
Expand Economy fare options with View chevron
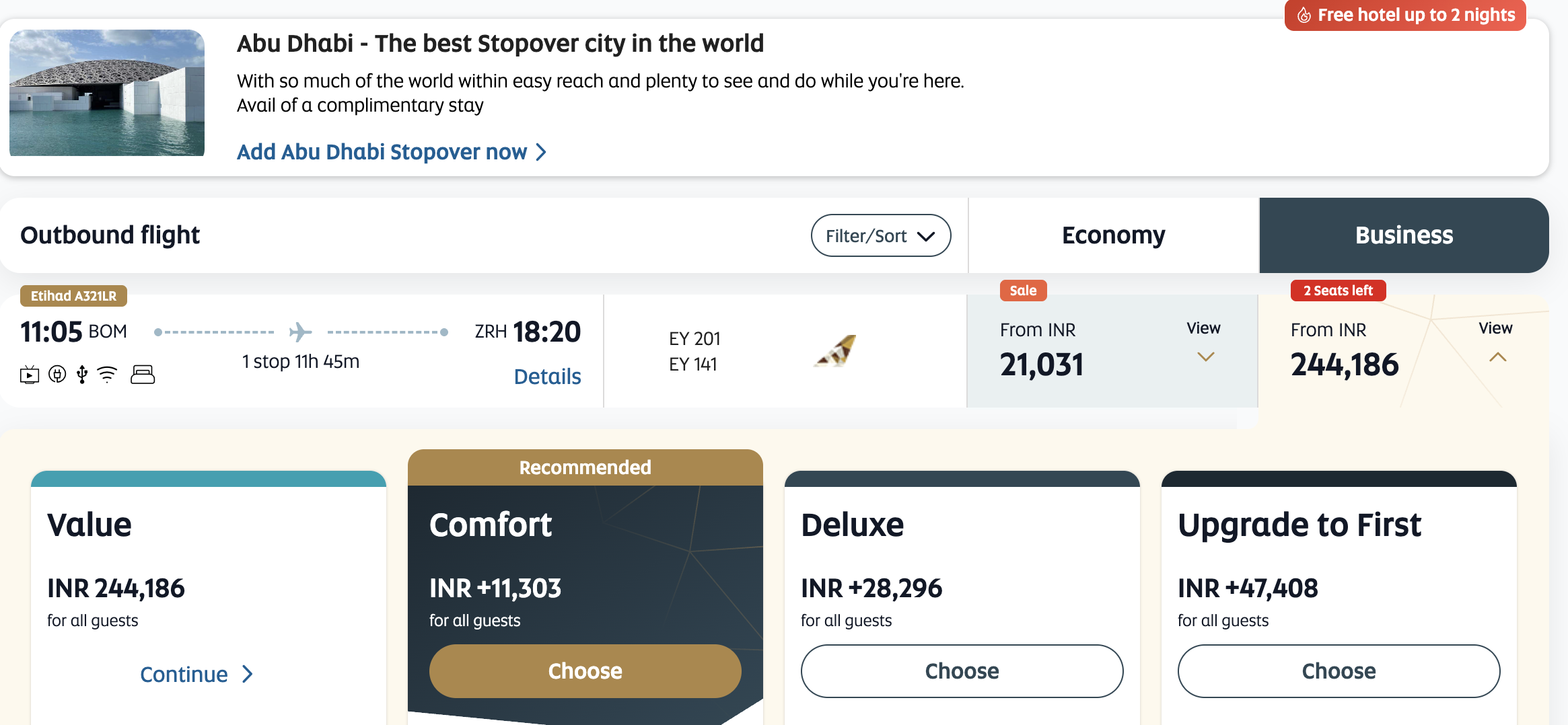pyautogui.click(x=1205, y=356)
